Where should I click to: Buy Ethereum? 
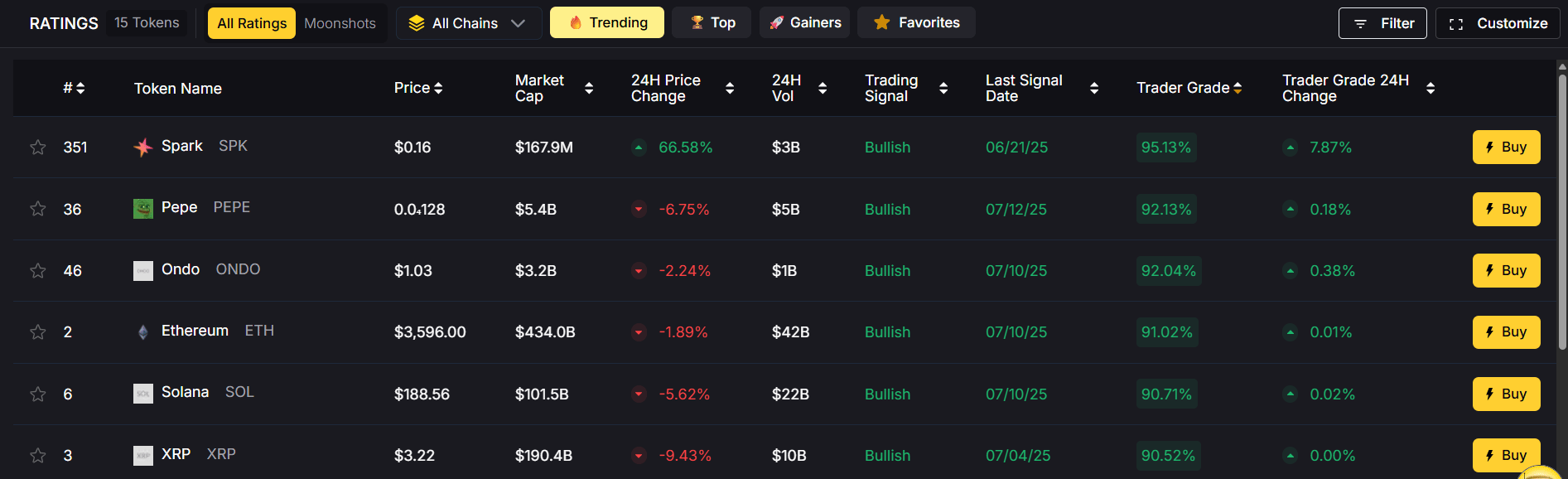1506,332
